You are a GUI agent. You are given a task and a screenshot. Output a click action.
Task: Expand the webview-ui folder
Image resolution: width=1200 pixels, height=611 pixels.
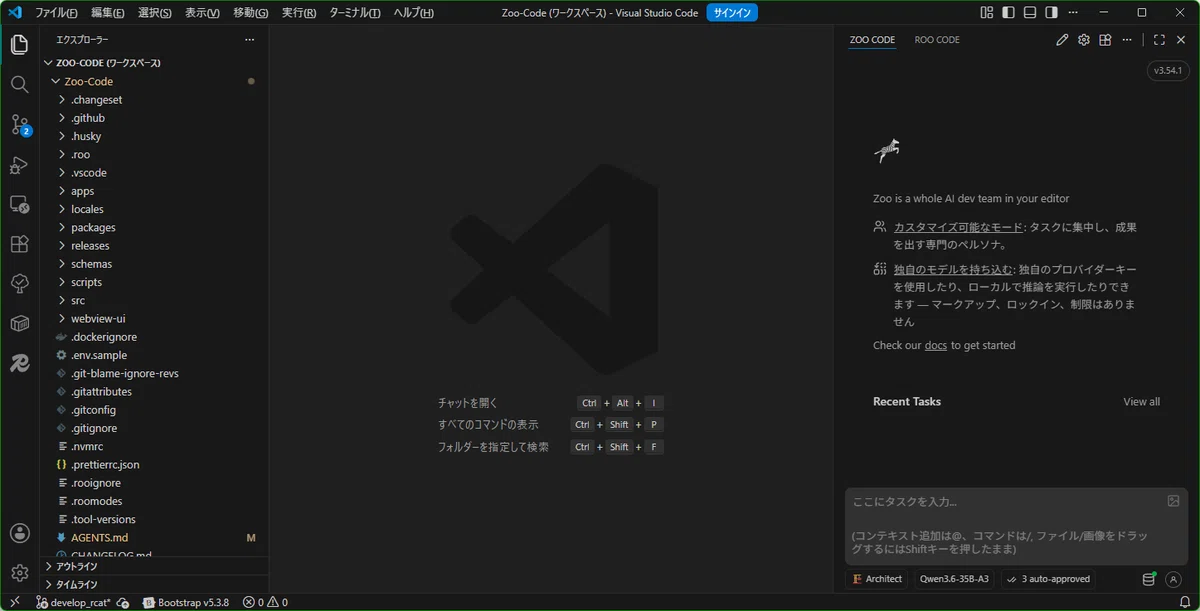point(154,319)
